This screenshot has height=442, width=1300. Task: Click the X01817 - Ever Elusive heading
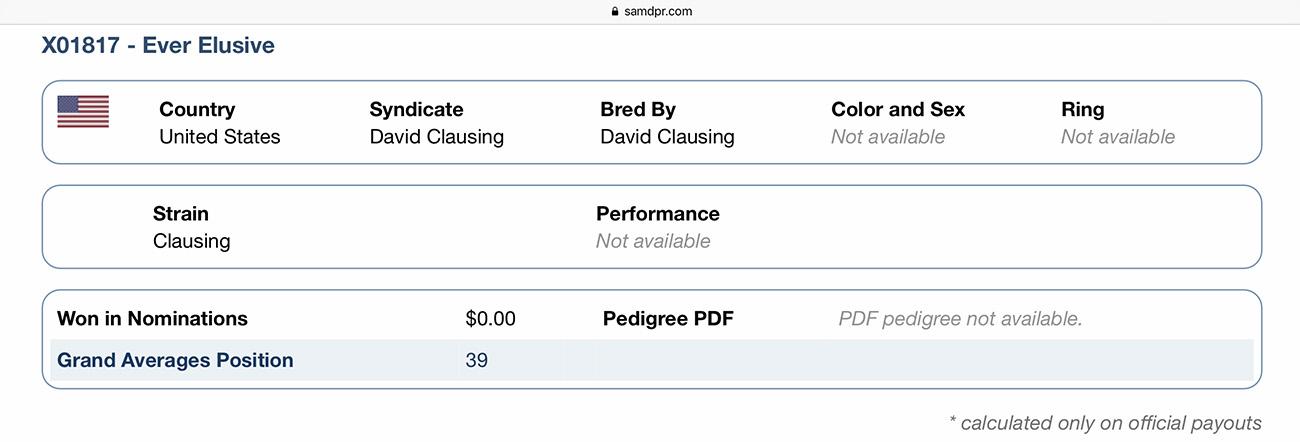coord(158,45)
